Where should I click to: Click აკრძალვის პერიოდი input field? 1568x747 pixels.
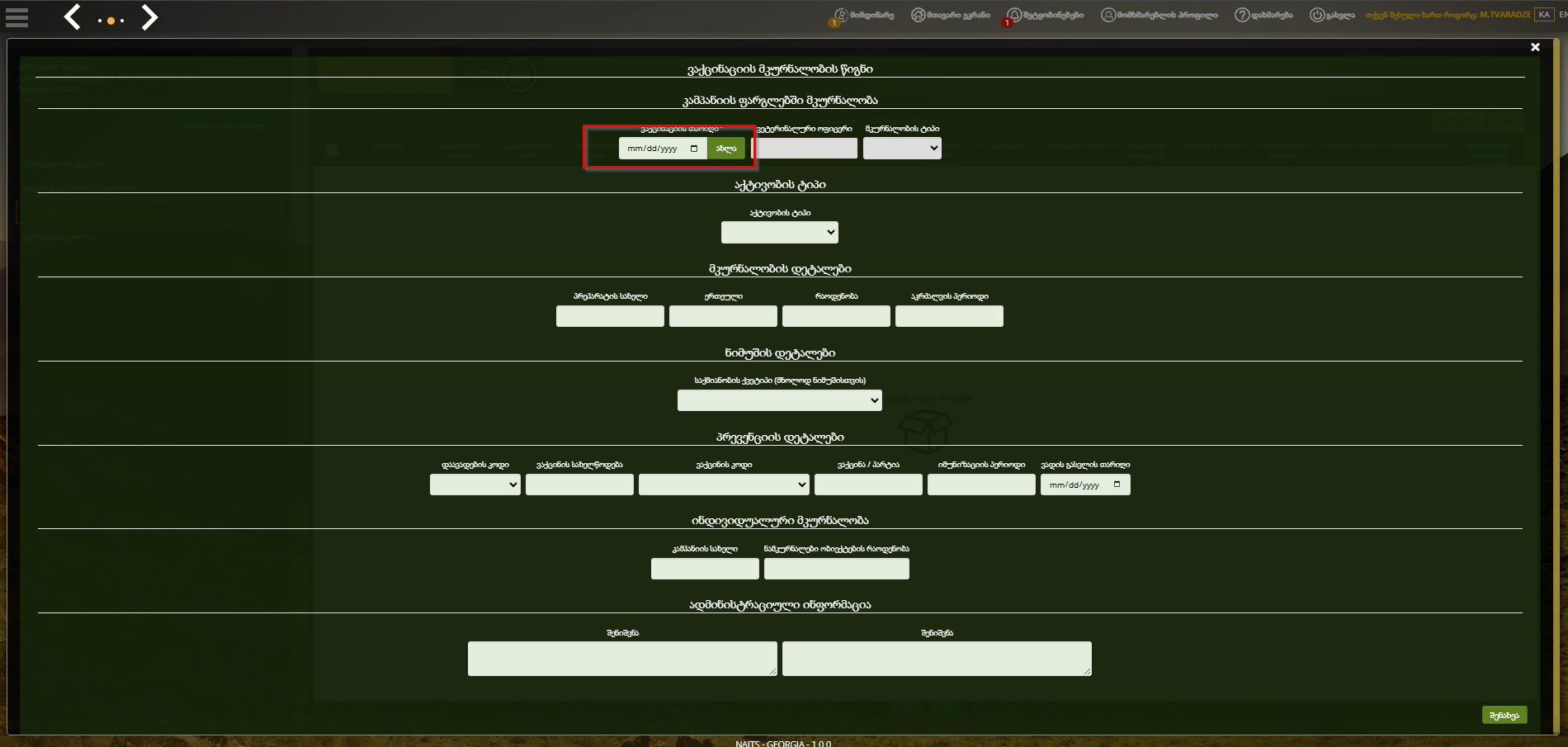tap(949, 316)
